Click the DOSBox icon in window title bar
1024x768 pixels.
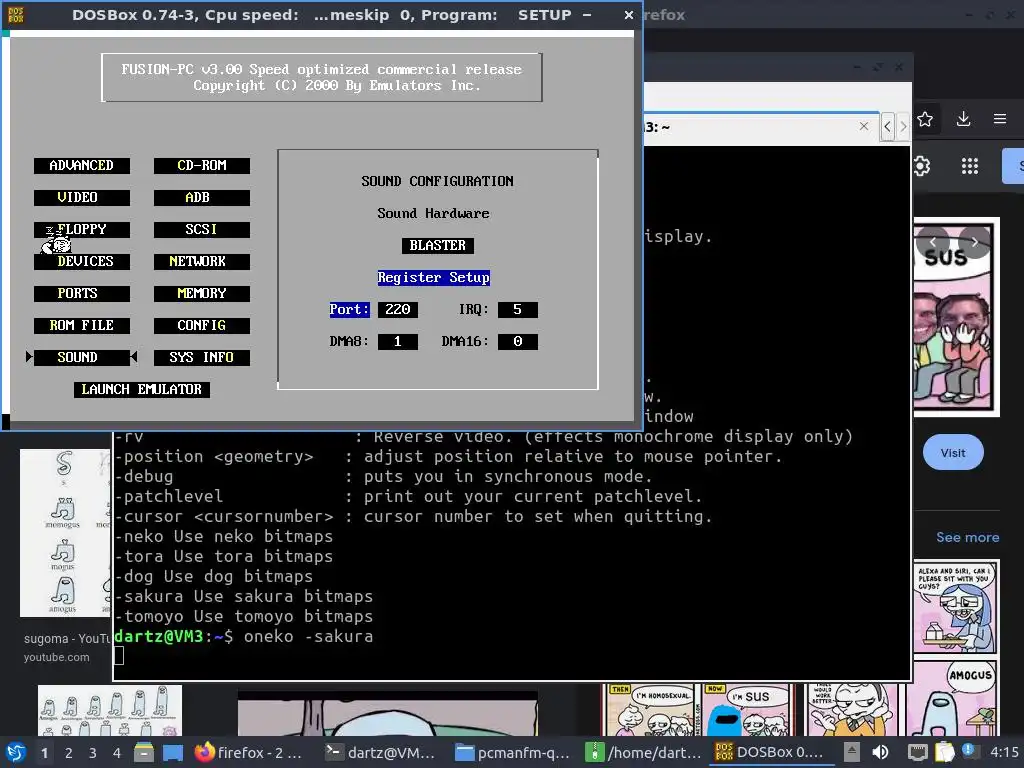coord(16,14)
